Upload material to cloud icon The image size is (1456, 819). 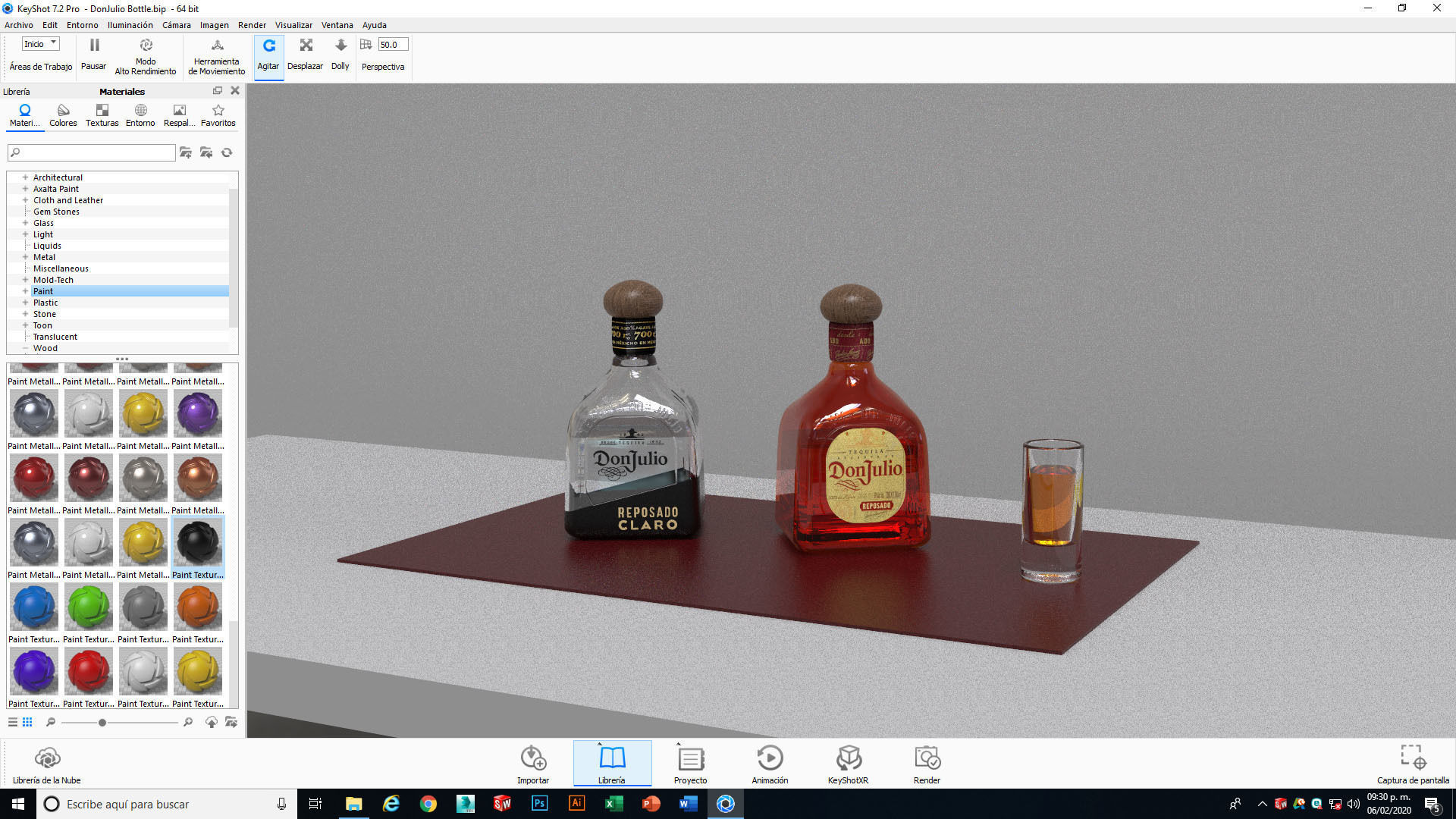pyautogui.click(x=212, y=722)
